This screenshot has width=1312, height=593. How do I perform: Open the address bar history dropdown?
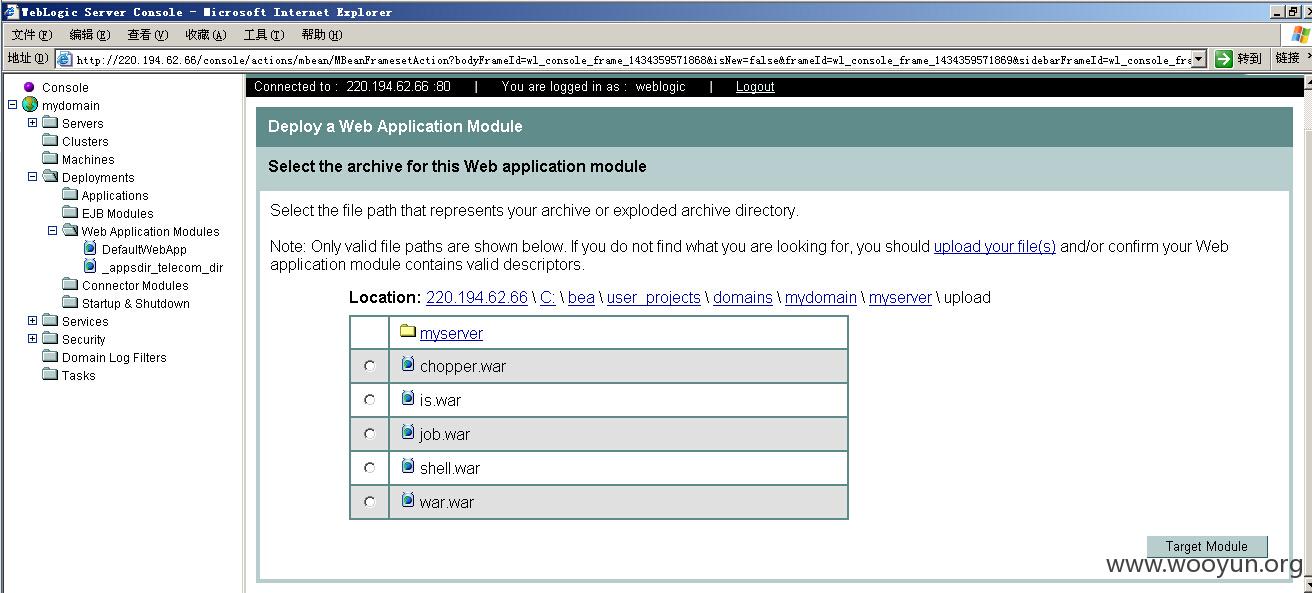pyautogui.click(x=1199, y=59)
